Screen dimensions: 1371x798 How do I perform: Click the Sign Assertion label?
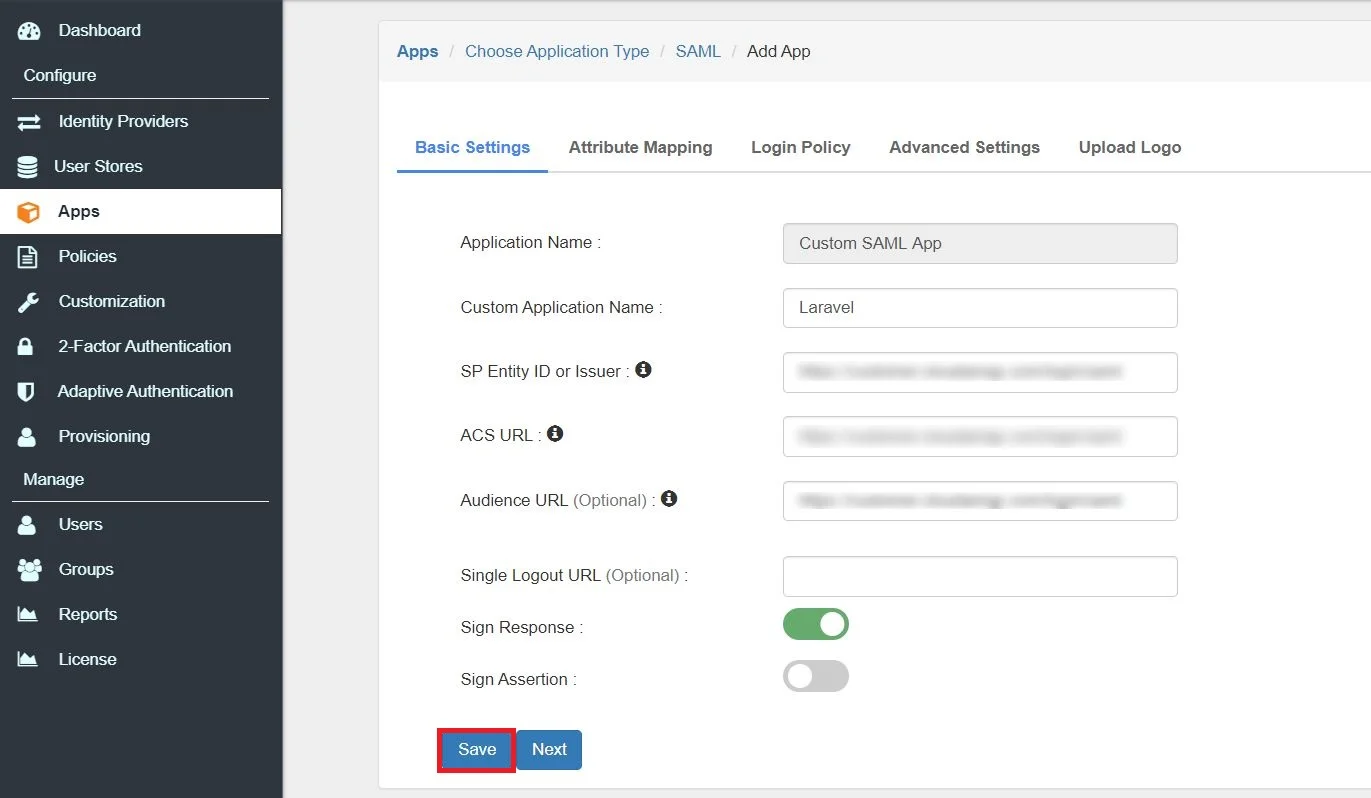pyautogui.click(x=518, y=679)
